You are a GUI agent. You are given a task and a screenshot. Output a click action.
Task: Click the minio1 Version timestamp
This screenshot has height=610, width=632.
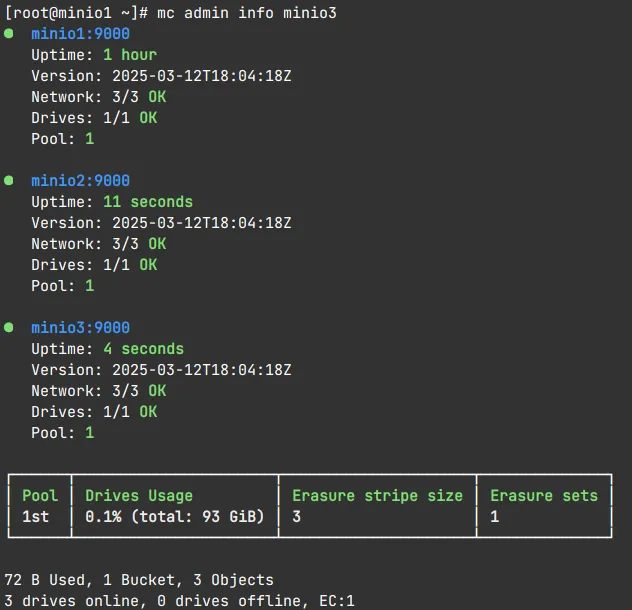pos(202,76)
